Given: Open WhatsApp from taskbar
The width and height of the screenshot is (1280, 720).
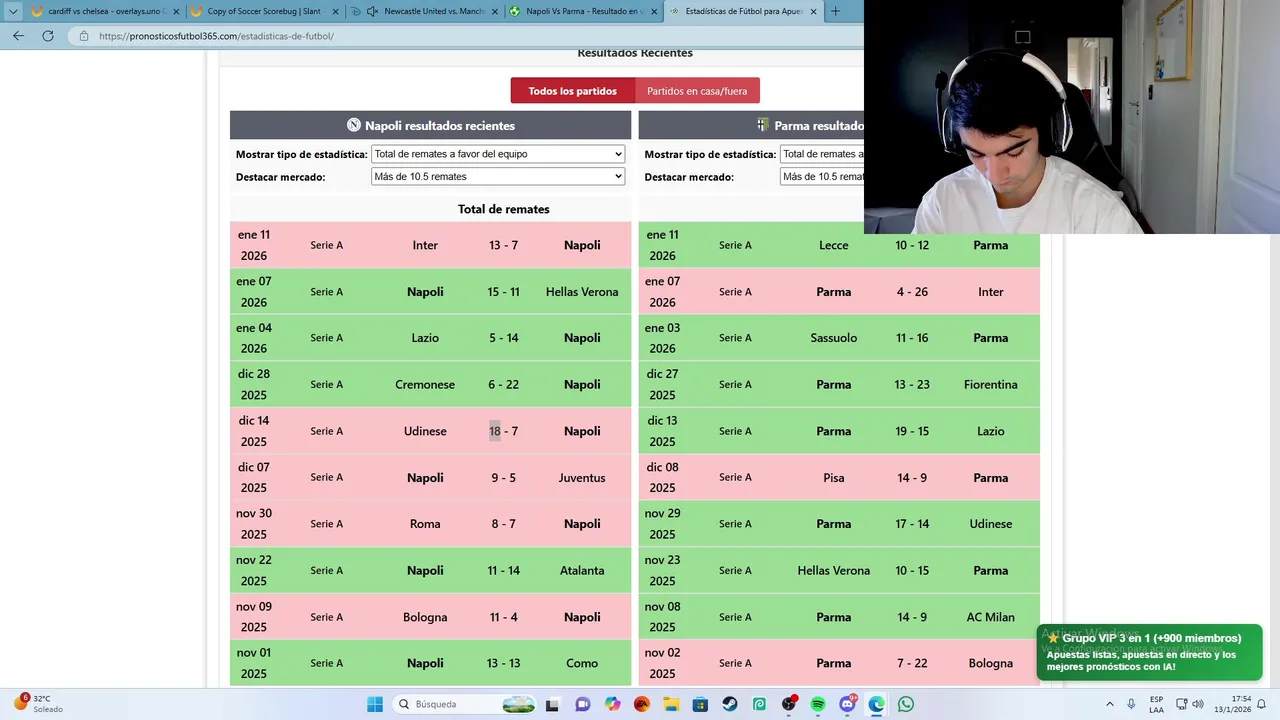Looking at the screenshot, I should [x=906, y=704].
